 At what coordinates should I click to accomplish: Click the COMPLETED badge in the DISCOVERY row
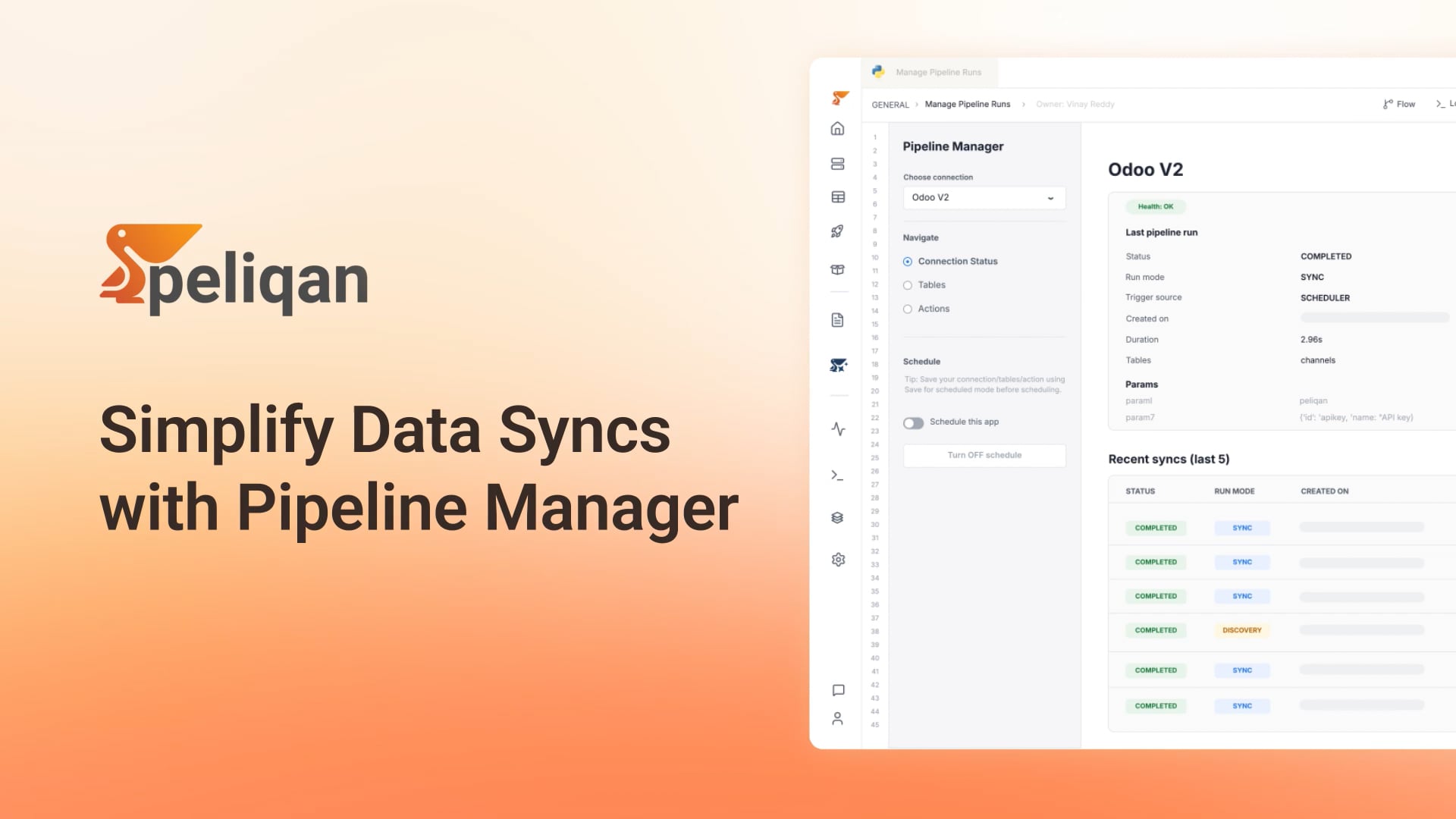pyautogui.click(x=1156, y=630)
